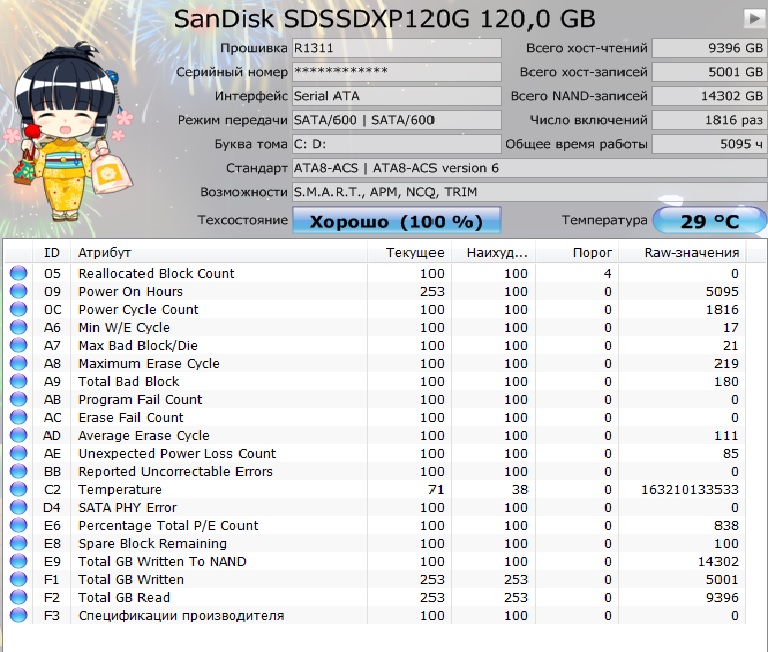Click the 29 °C temperature indicator

click(710, 220)
